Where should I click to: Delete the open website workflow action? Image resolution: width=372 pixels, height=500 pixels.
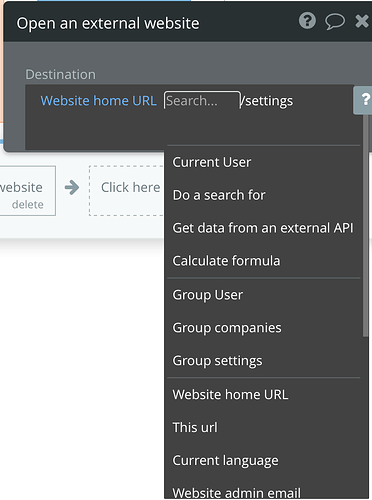tap(28, 204)
